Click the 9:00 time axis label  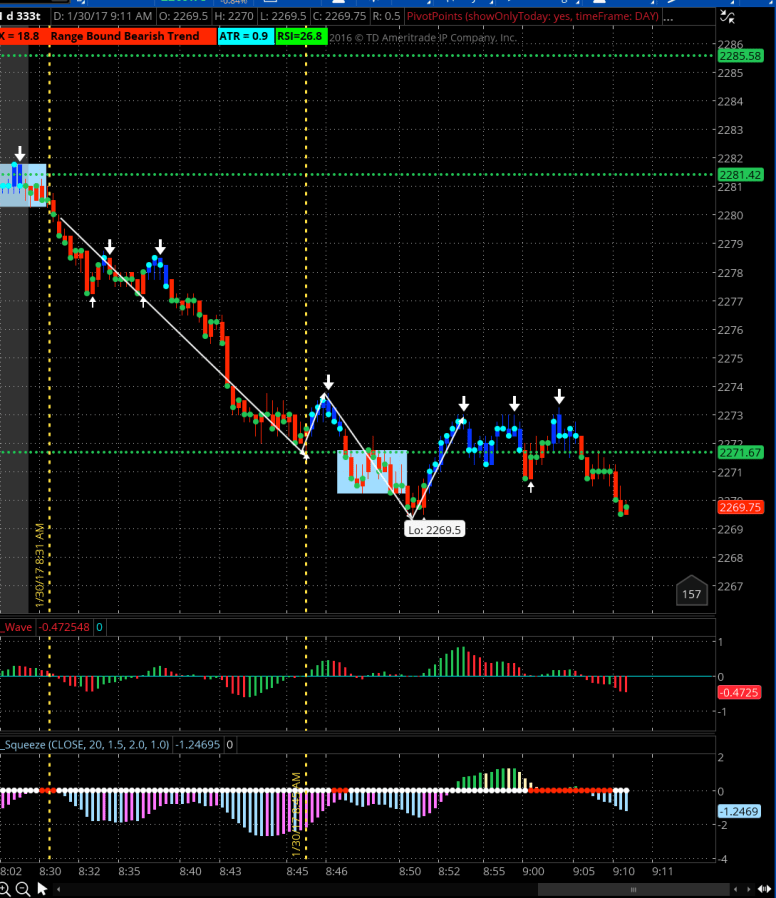pyautogui.click(x=533, y=871)
